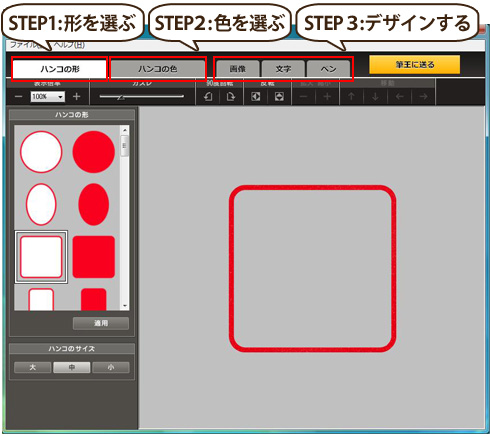This screenshot has width=490, height=436.
Task: Click the move right arrow icon
Action: (423, 97)
